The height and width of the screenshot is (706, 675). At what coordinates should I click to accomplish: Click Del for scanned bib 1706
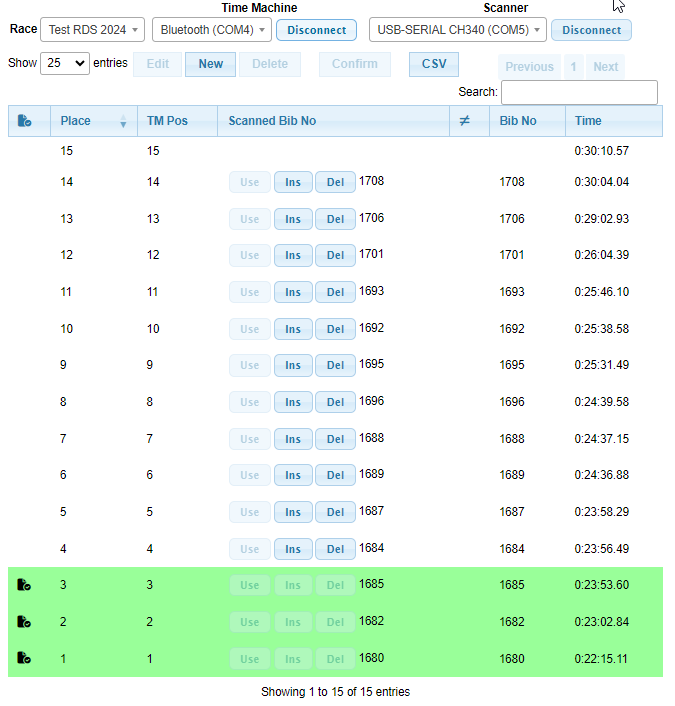(335, 219)
